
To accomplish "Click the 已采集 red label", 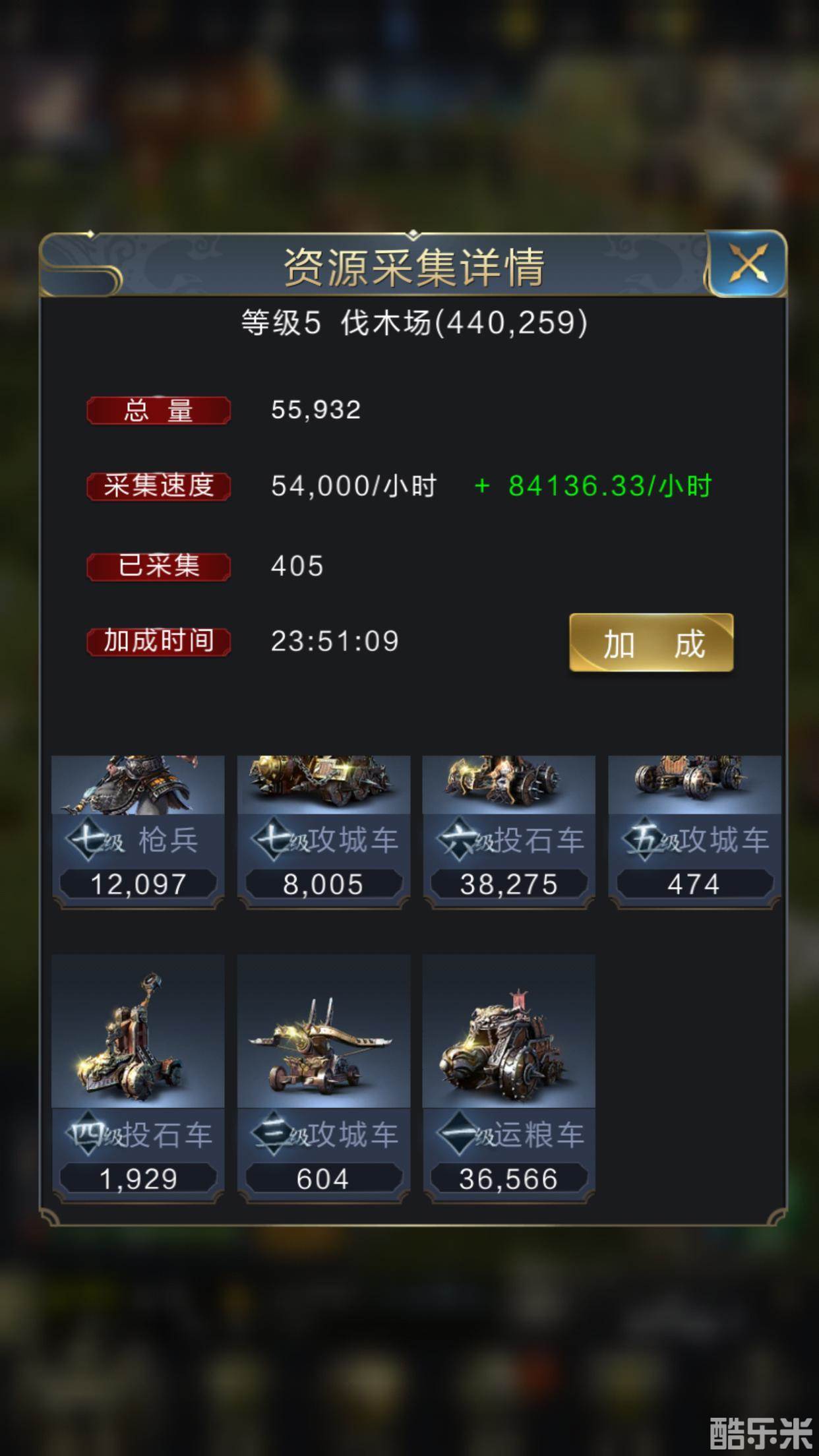I will pyautogui.click(x=158, y=566).
